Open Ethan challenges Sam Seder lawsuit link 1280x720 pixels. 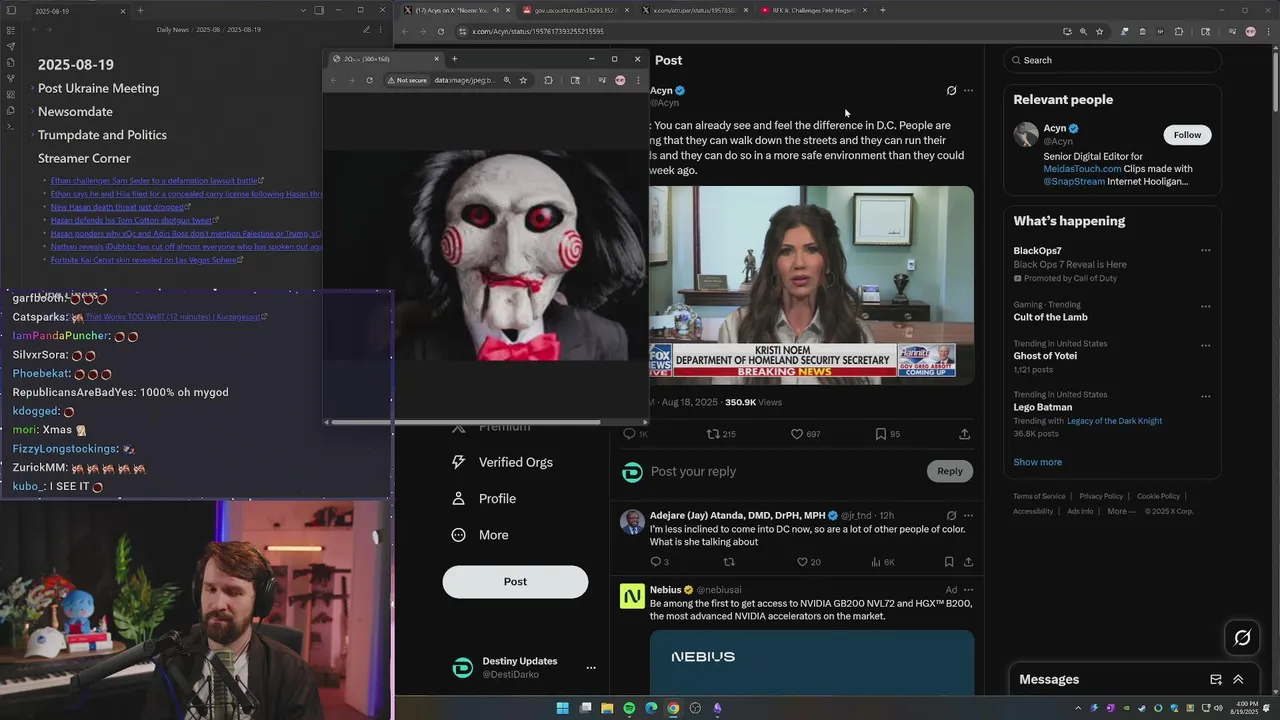point(156,181)
